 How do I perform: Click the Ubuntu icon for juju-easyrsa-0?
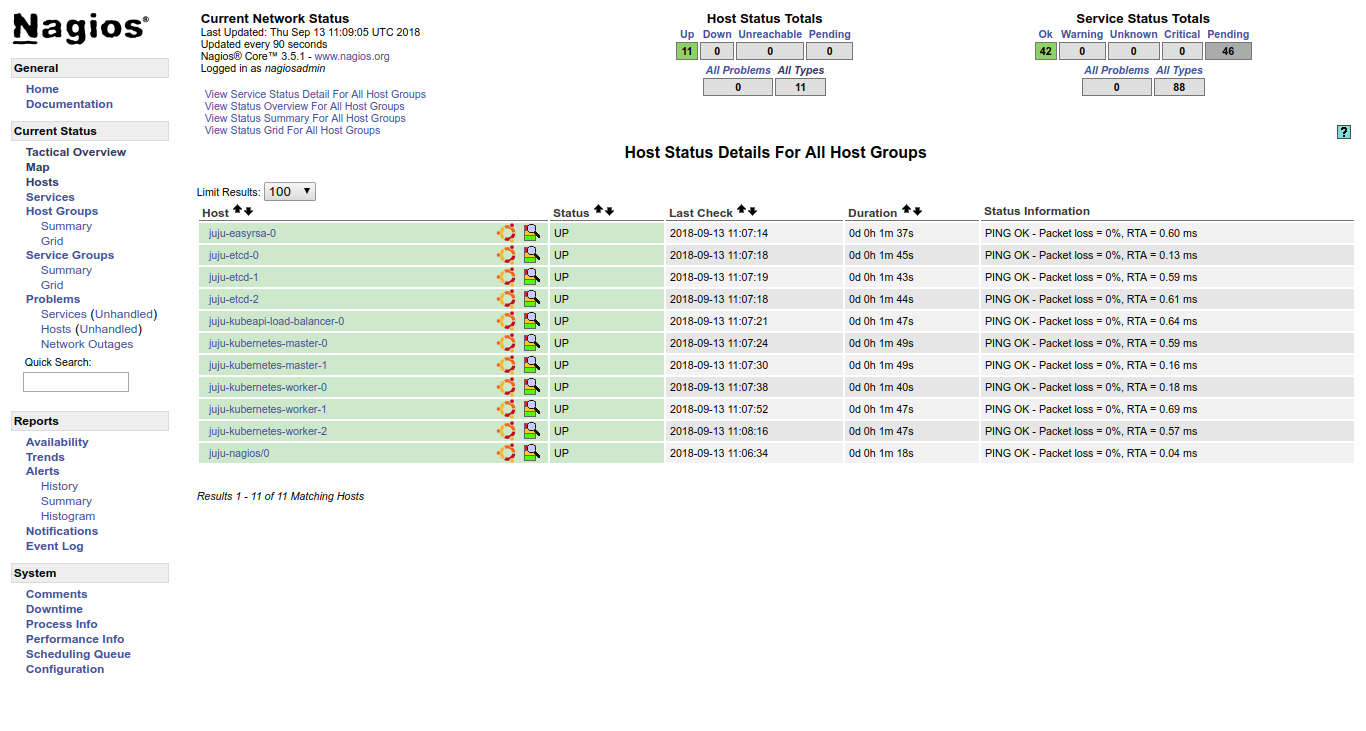click(506, 233)
